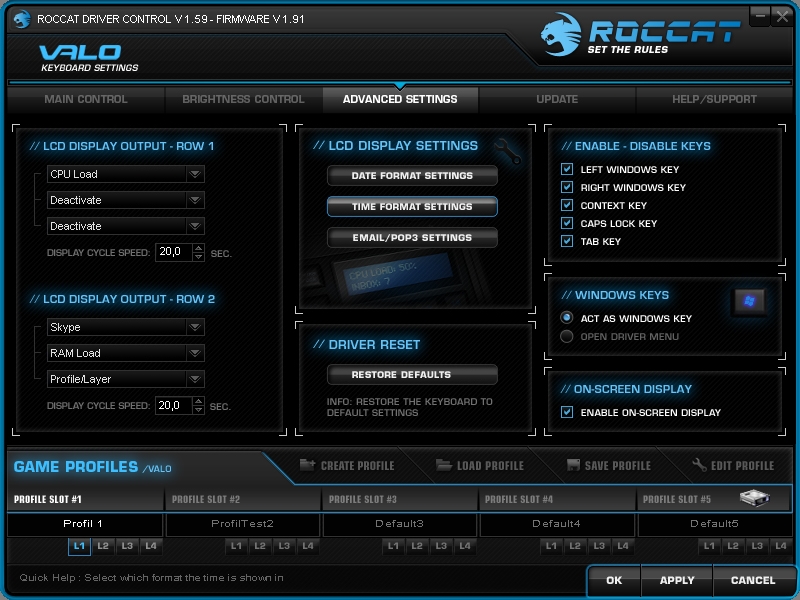800x600 pixels.
Task: Click the keyboard icon on Profile Slot #5
Action: (x=754, y=497)
